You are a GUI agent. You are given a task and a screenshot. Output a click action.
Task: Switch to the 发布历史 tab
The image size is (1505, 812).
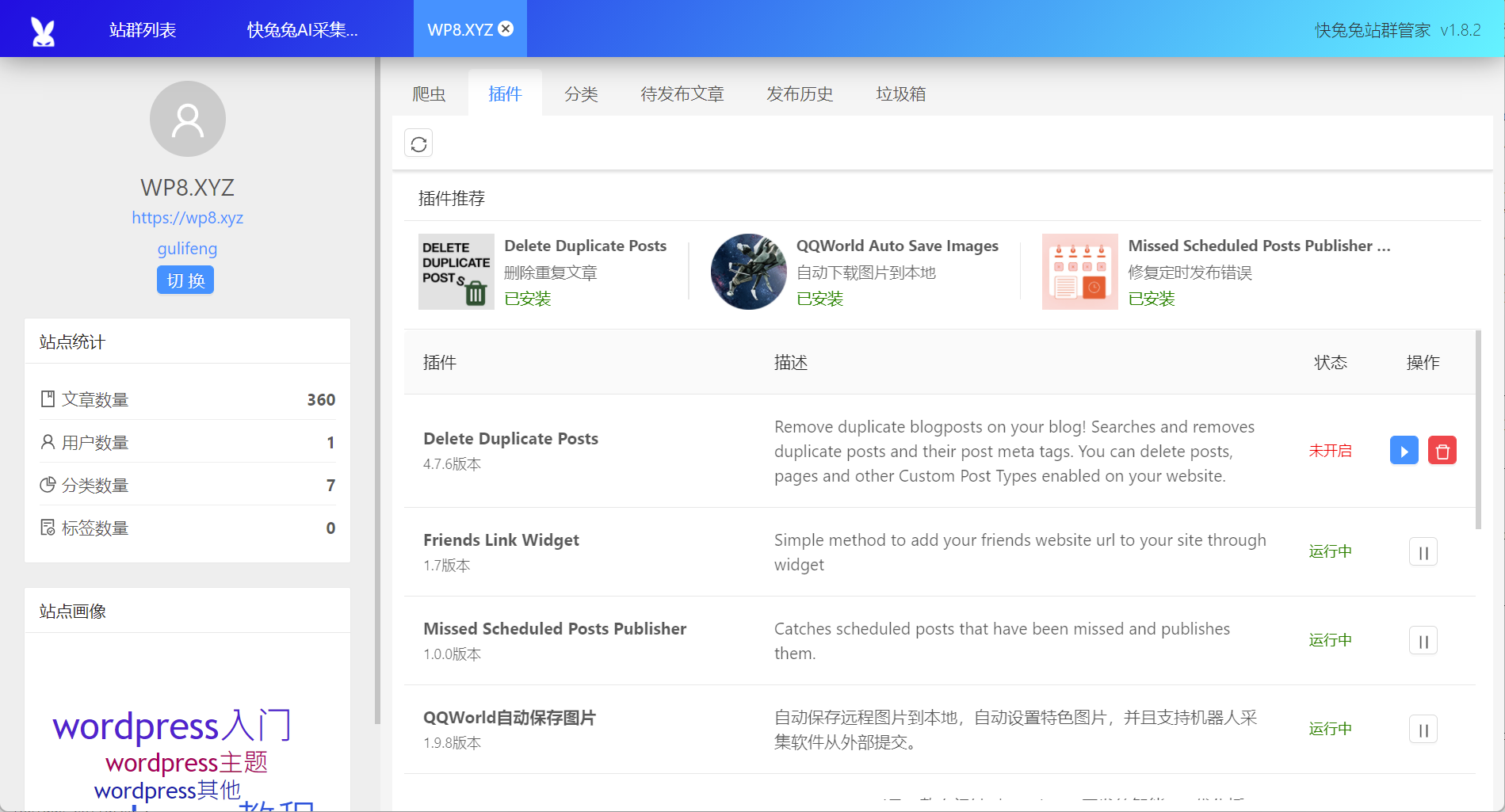click(x=800, y=93)
